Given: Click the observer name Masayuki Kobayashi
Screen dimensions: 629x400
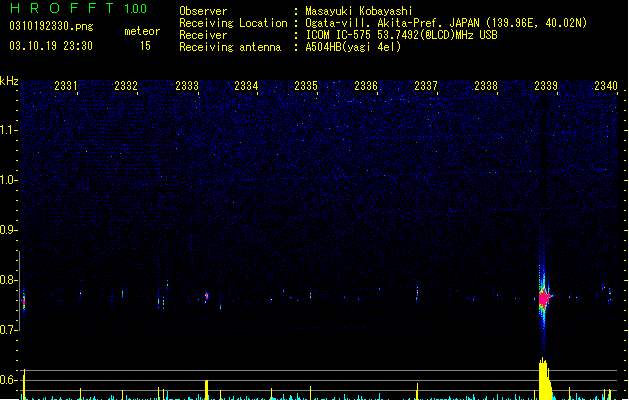Looking at the screenshot, I should pyautogui.click(x=359, y=11).
